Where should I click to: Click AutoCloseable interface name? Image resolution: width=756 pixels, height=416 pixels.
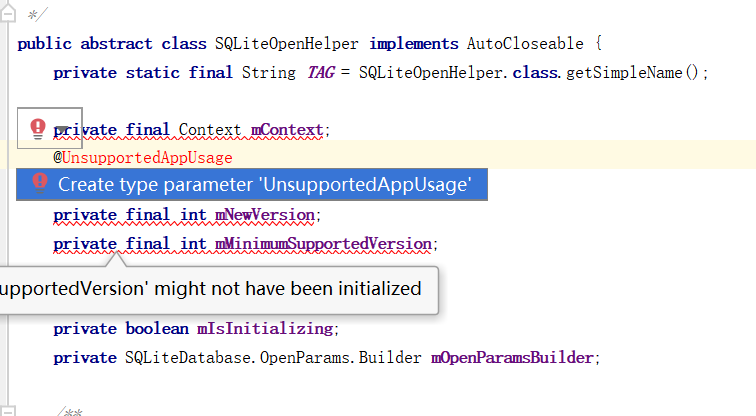click(x=525, y=44)
